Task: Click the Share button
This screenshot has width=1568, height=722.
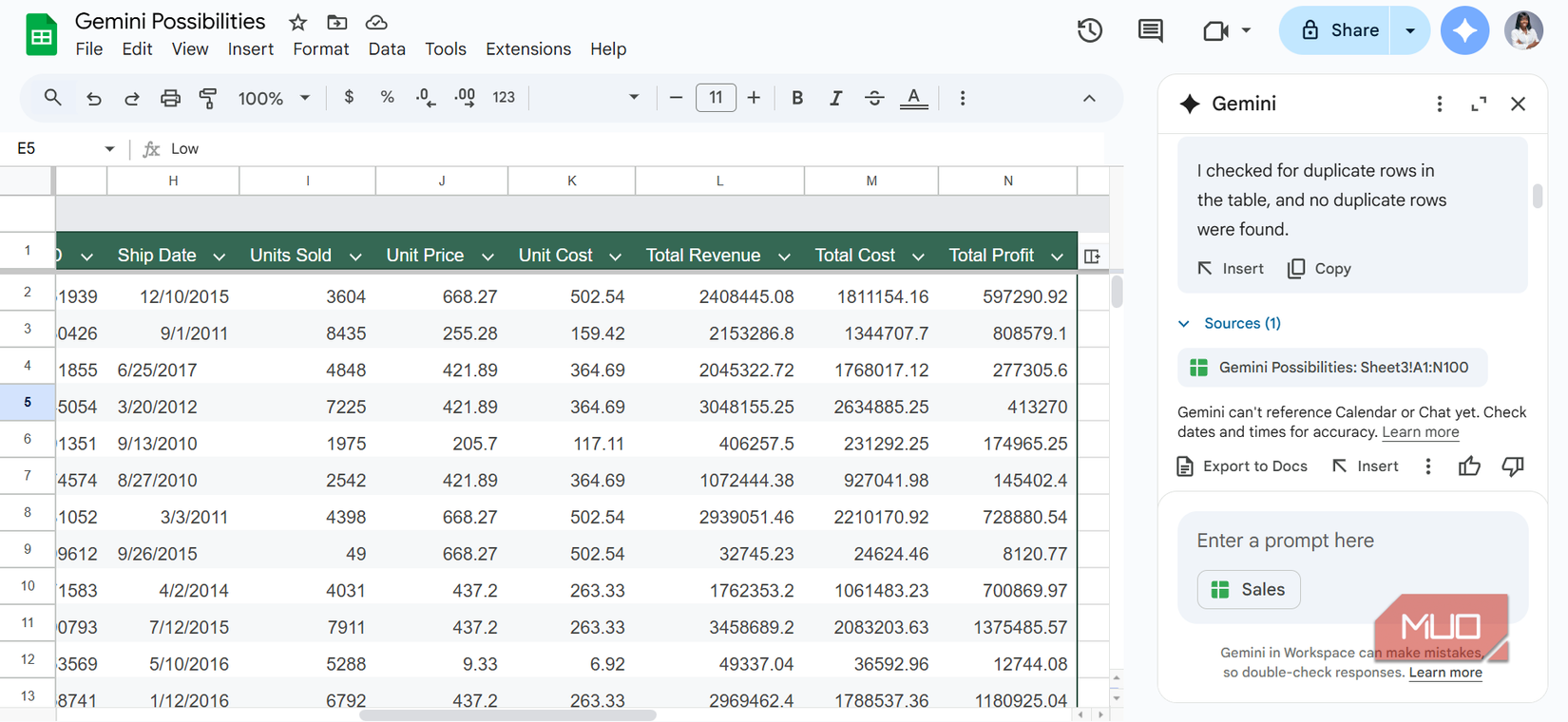Action: [1335, 30]
